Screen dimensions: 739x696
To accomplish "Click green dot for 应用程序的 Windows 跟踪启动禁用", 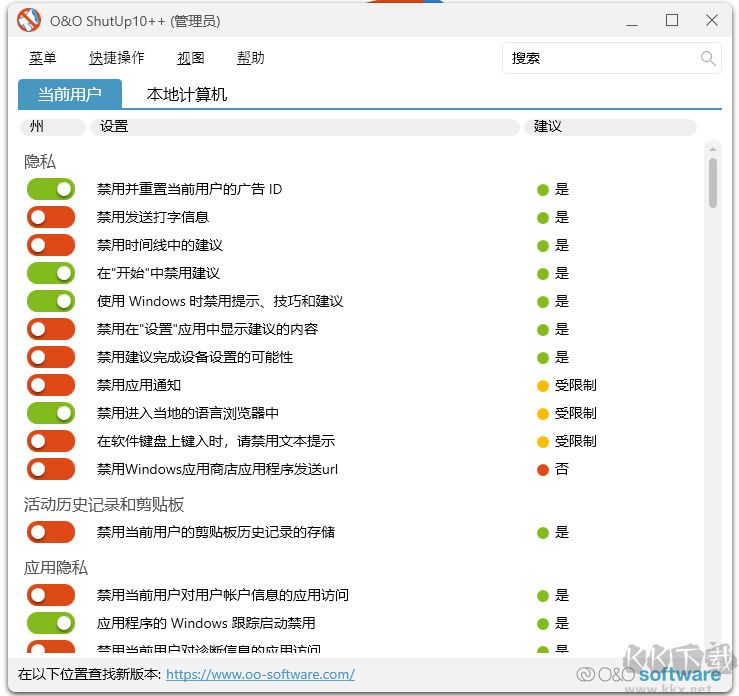I will tap(542, 624).
